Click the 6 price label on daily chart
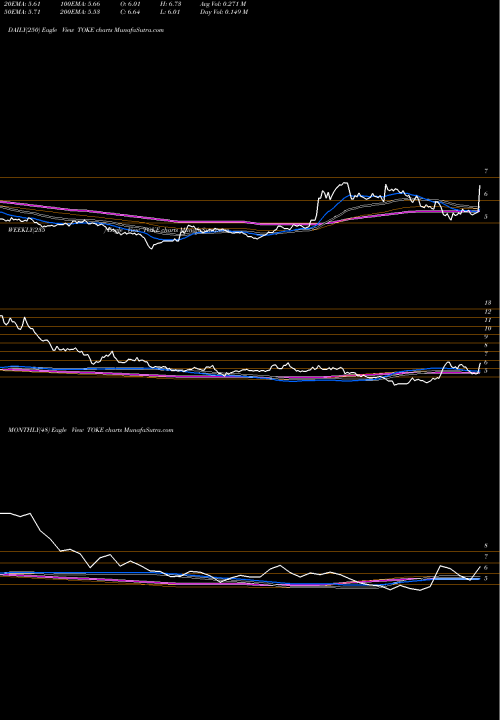 [x=486, y=194]
